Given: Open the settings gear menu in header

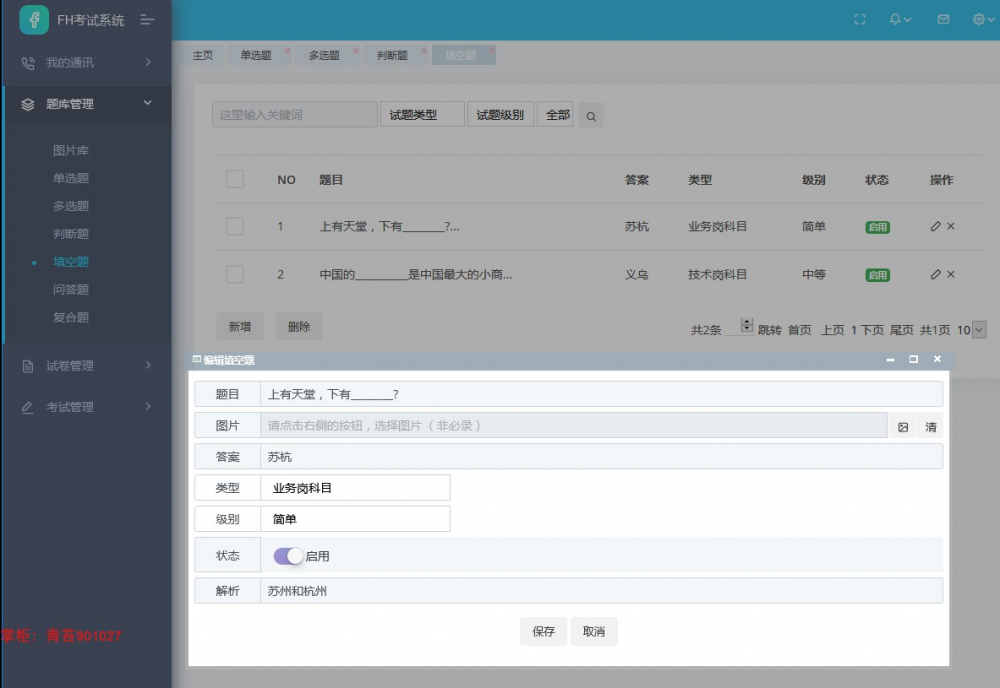Looking at the screenshot, I should (x=980, y=19).
